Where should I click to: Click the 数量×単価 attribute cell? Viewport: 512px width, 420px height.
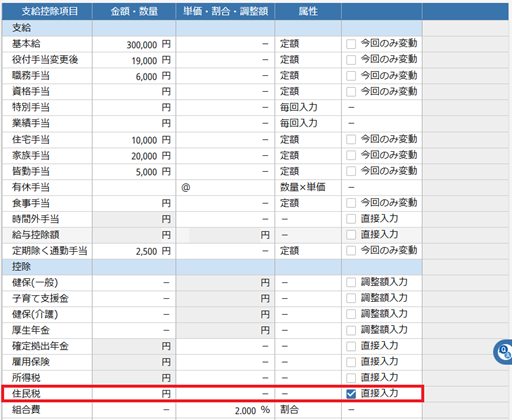tap(302, 187)
